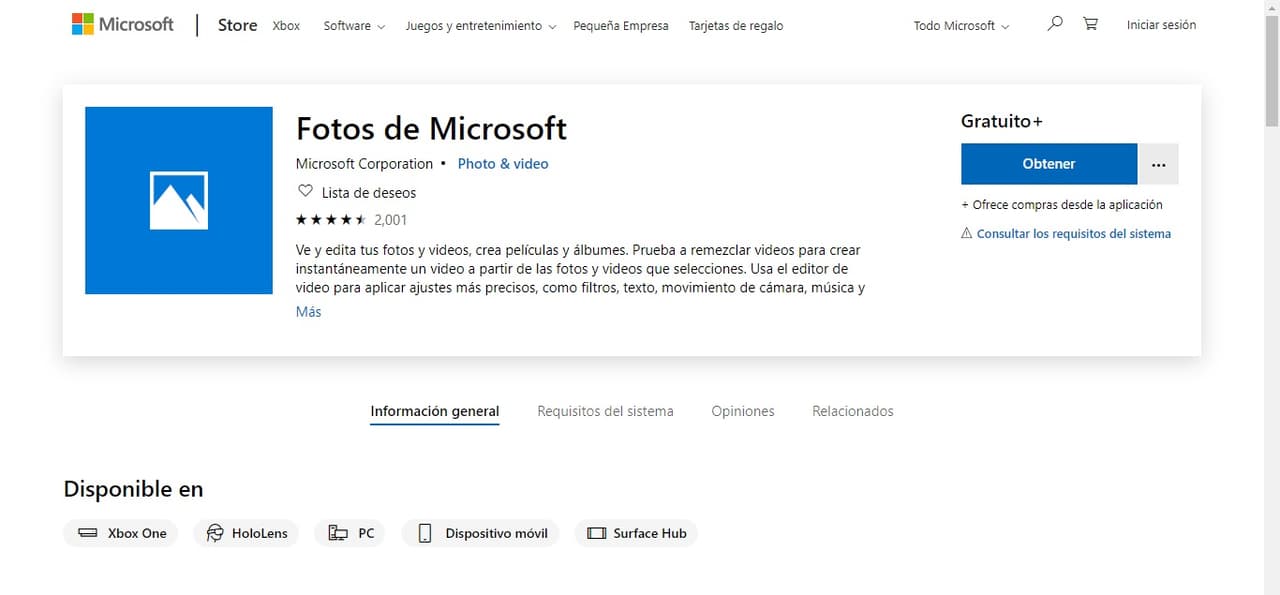Open the Photo & video category link
The image size is (1280, 595).
[503, 163]
